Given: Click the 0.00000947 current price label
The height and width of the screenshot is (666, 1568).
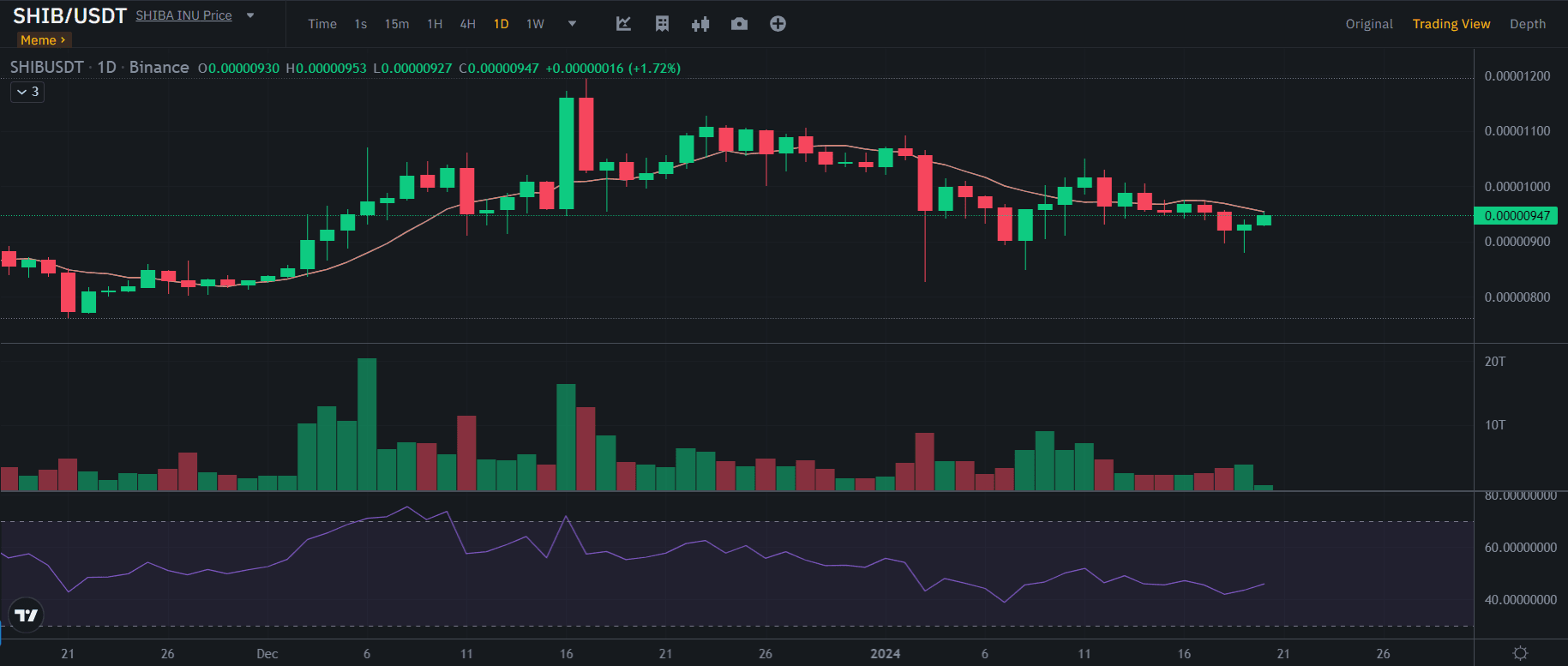Looking at the screenshot, I should point(1516,216).
